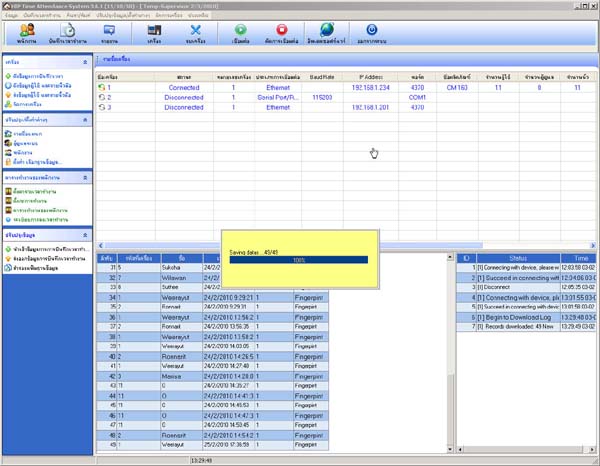Click the green arrow icon in bottom sidebar panel
This screenshot has height=466, width=600.
click(x=8, y=249)
